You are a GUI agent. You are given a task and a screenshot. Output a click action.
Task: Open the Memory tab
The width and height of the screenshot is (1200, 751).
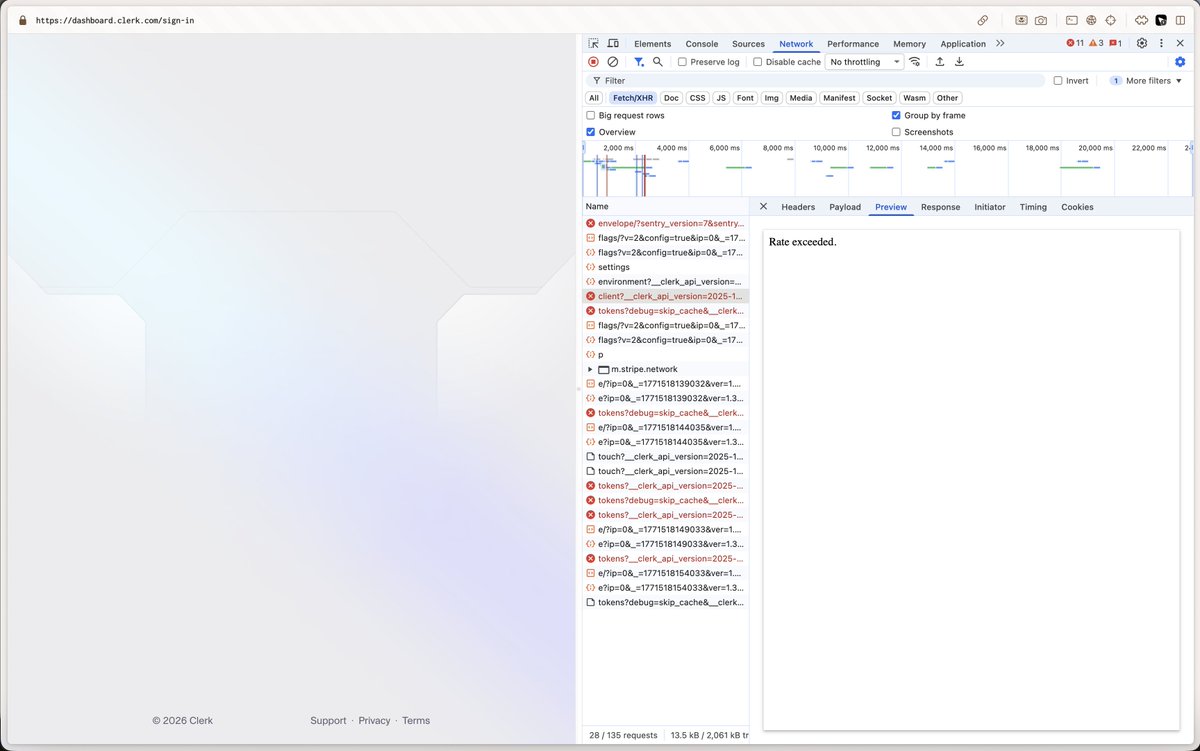(x=910, y=44)
